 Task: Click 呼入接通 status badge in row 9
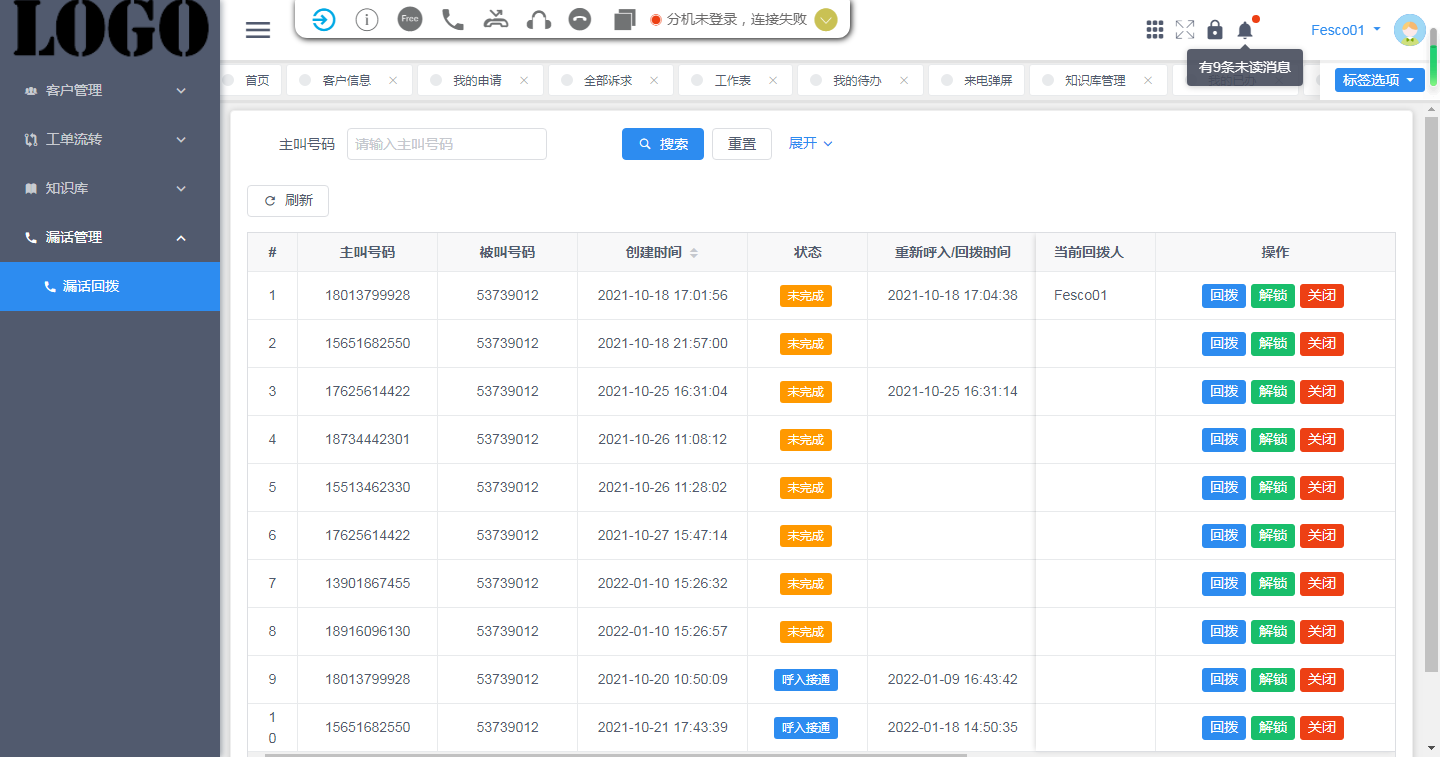(806, 680)
